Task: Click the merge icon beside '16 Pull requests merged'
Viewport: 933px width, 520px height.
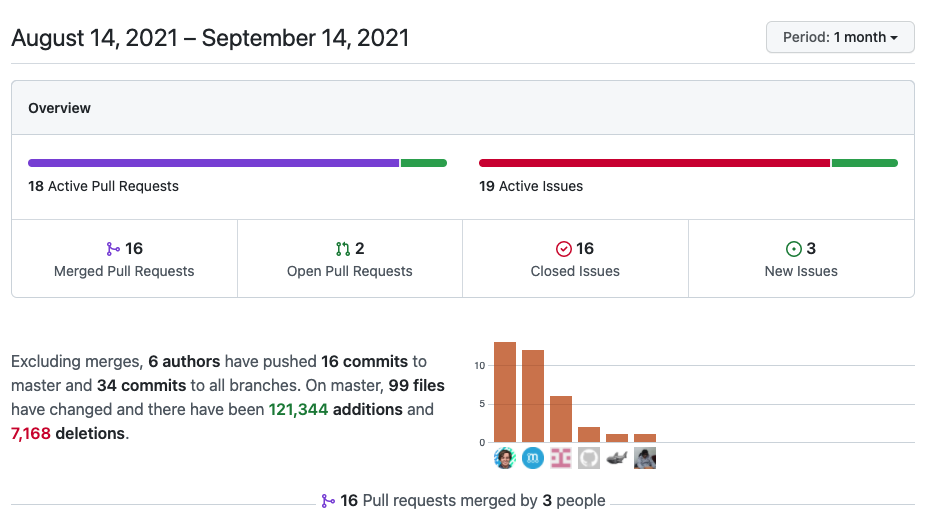Action: [x=328, y=500]
